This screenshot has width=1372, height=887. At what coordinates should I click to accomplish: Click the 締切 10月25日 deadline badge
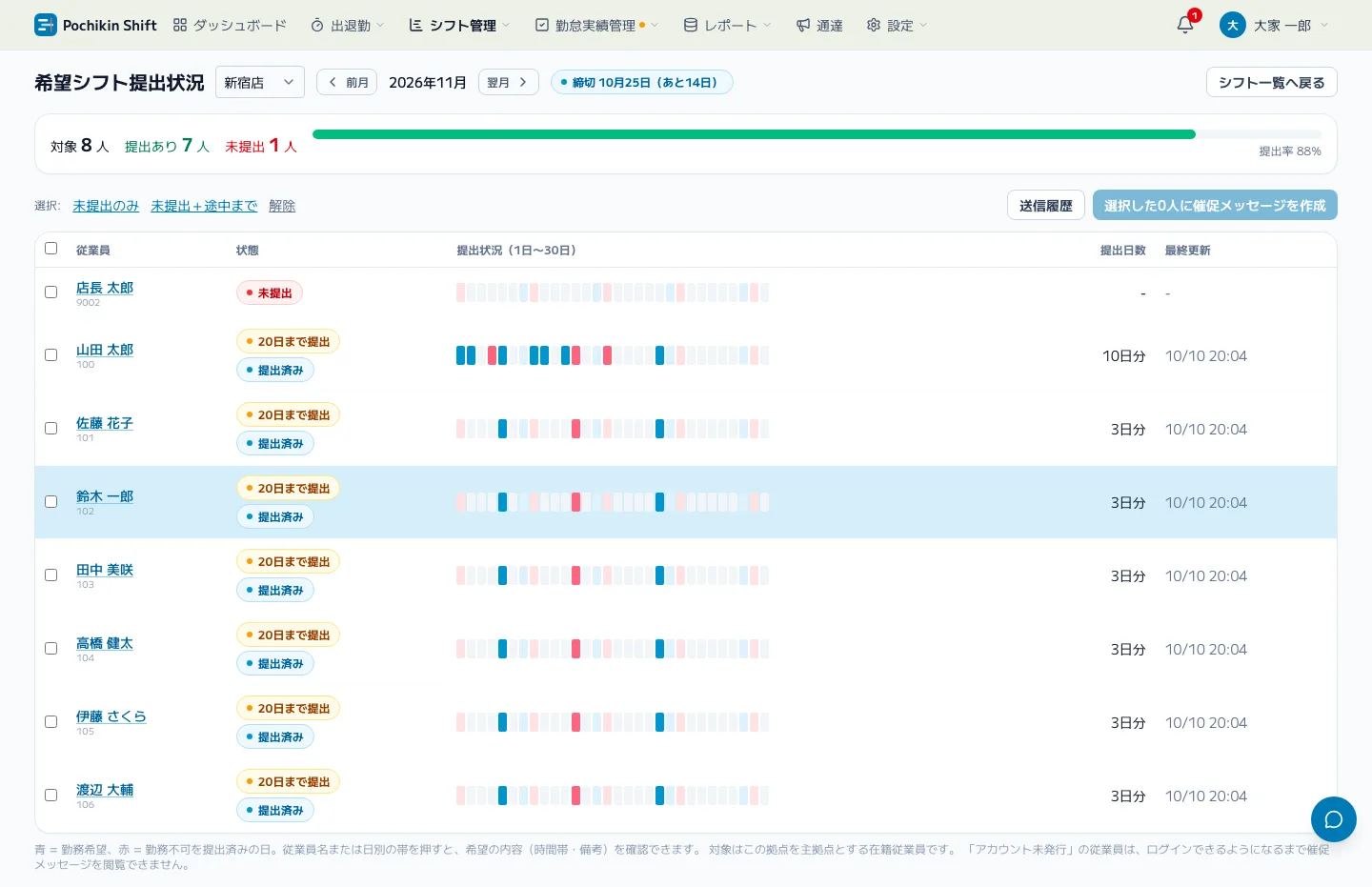(642, 82)
